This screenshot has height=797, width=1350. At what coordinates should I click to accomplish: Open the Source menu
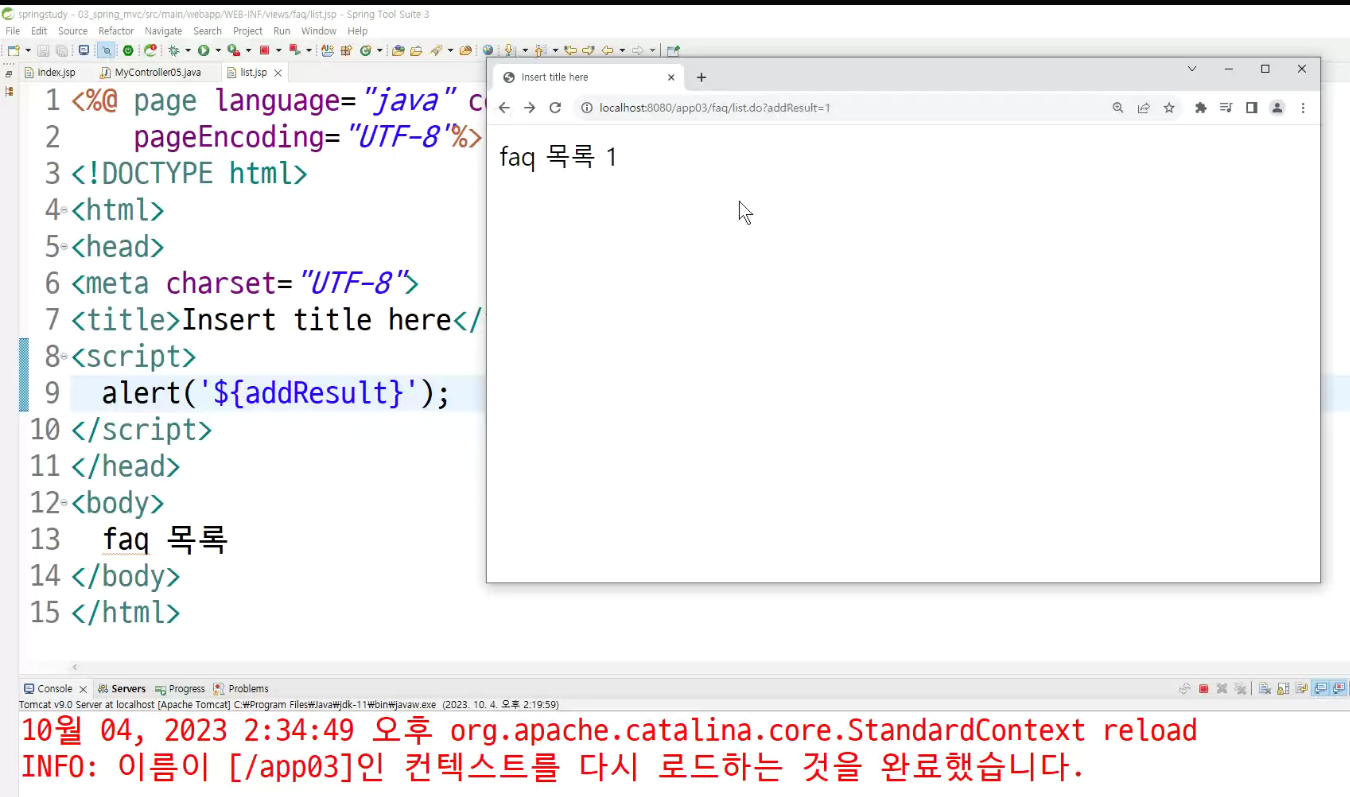pyautogui.click(x=73, y=31)
